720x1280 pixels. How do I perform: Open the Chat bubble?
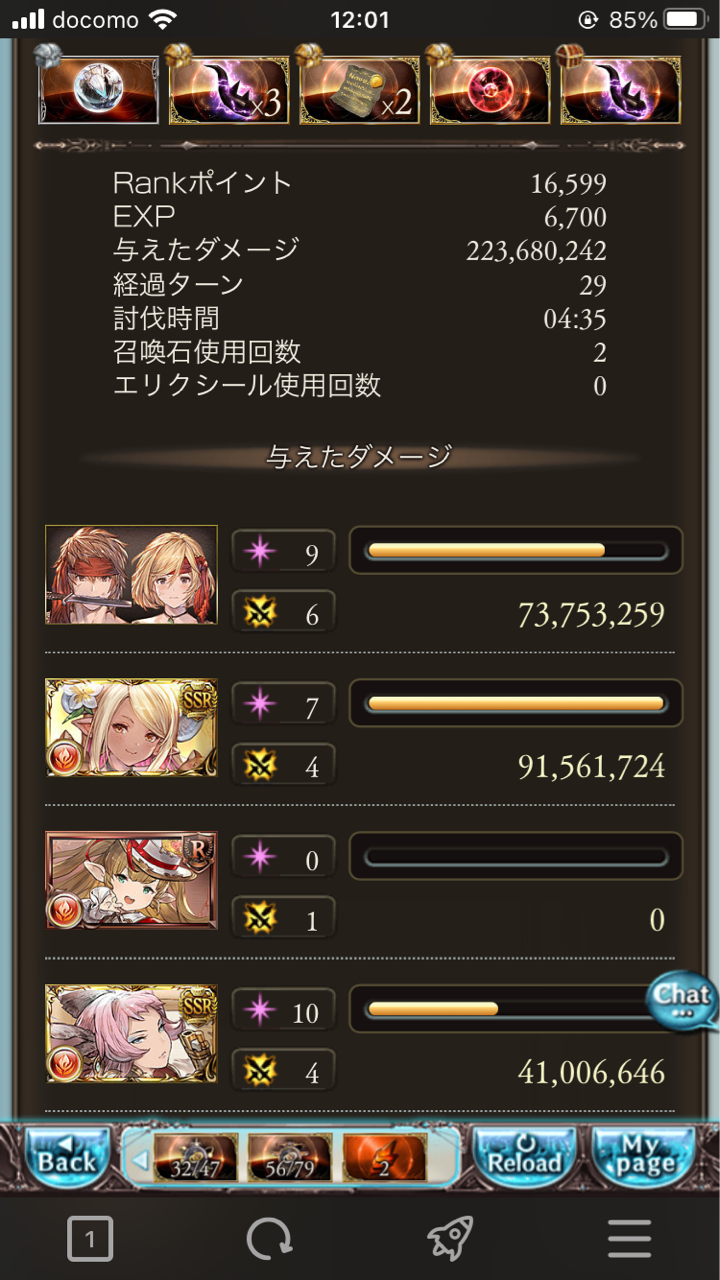682,1002
